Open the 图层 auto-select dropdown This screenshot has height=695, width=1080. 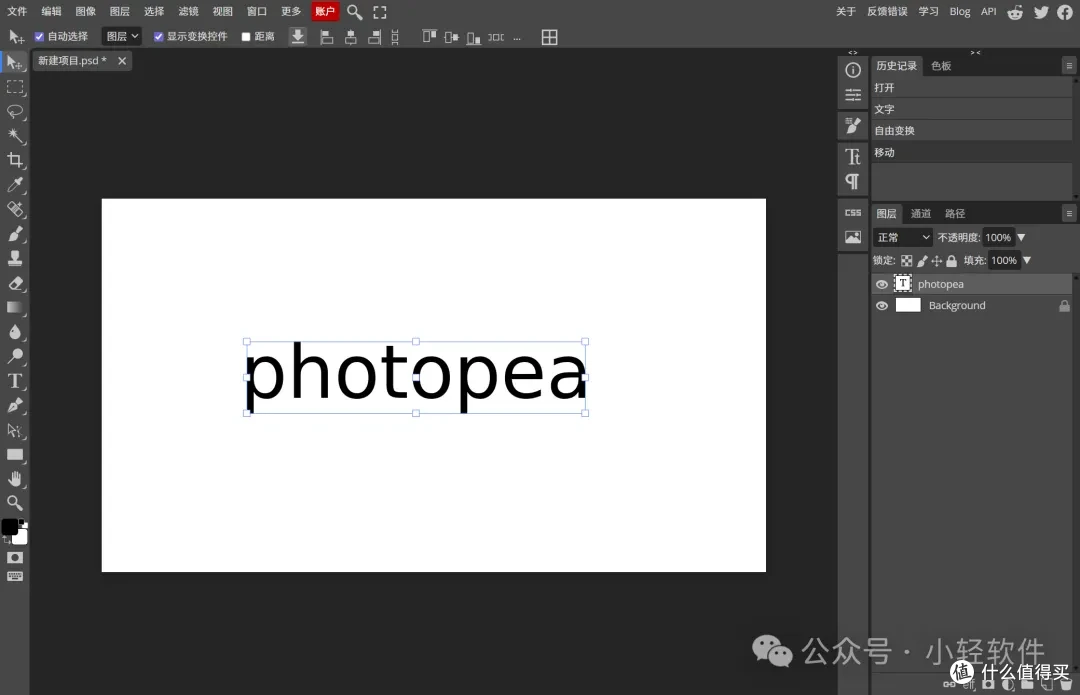coord(122,37)
